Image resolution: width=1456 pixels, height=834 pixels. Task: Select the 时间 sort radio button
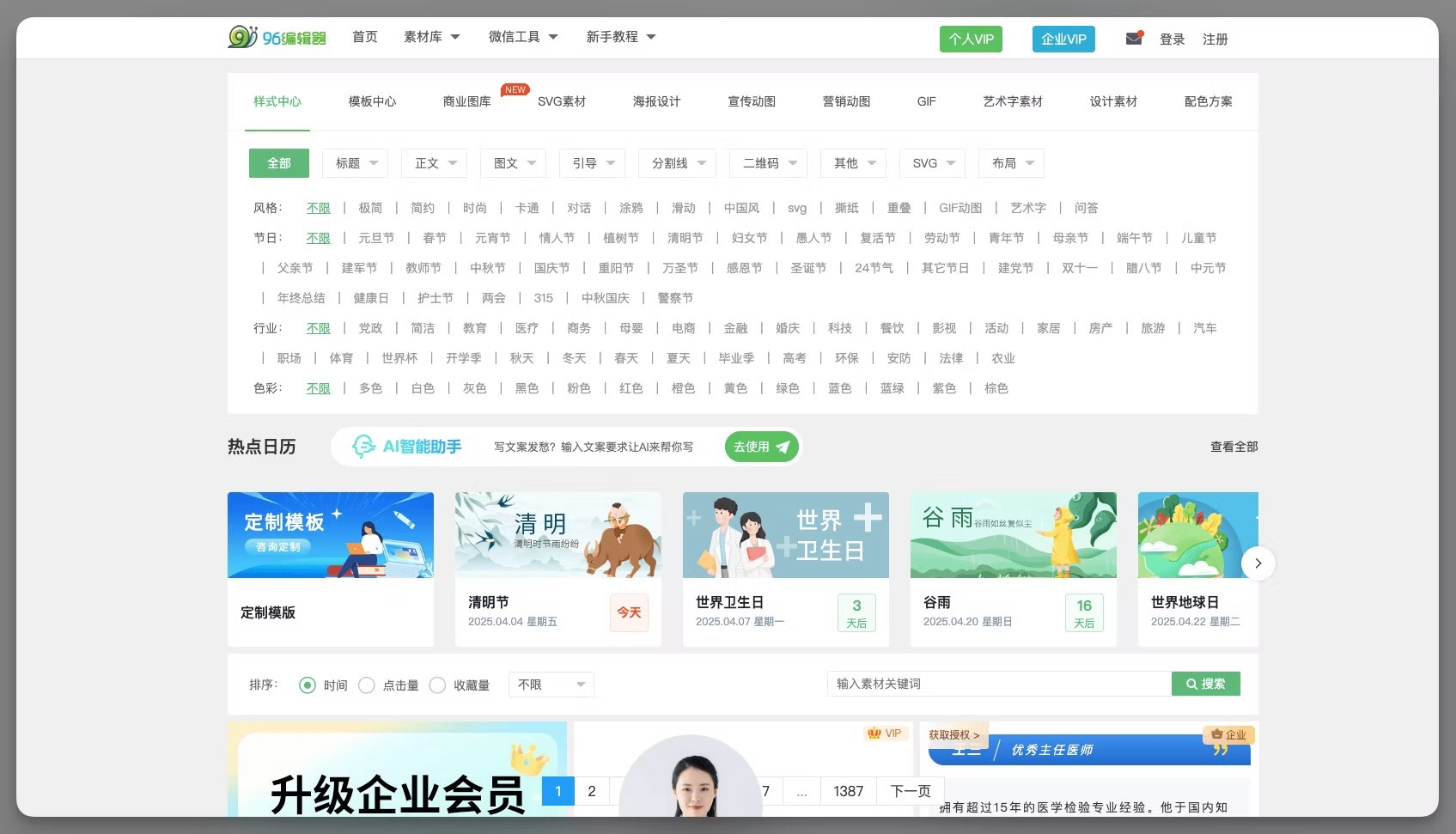(x=307, y=685)
